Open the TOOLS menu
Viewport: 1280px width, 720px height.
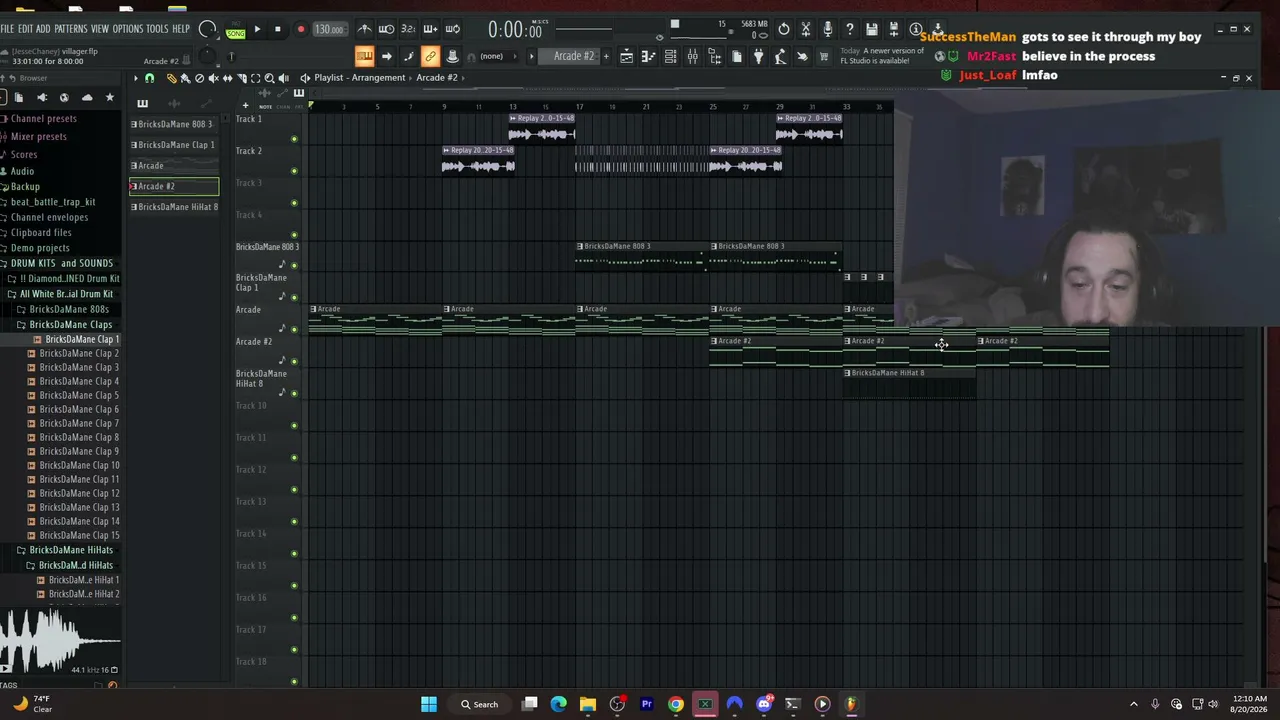[157, 29]
